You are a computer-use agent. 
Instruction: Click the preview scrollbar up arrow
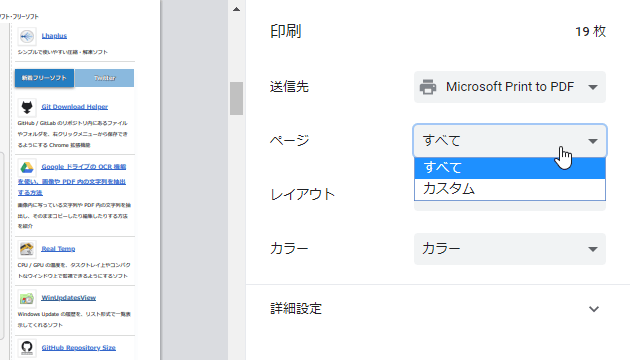[236, 9]
